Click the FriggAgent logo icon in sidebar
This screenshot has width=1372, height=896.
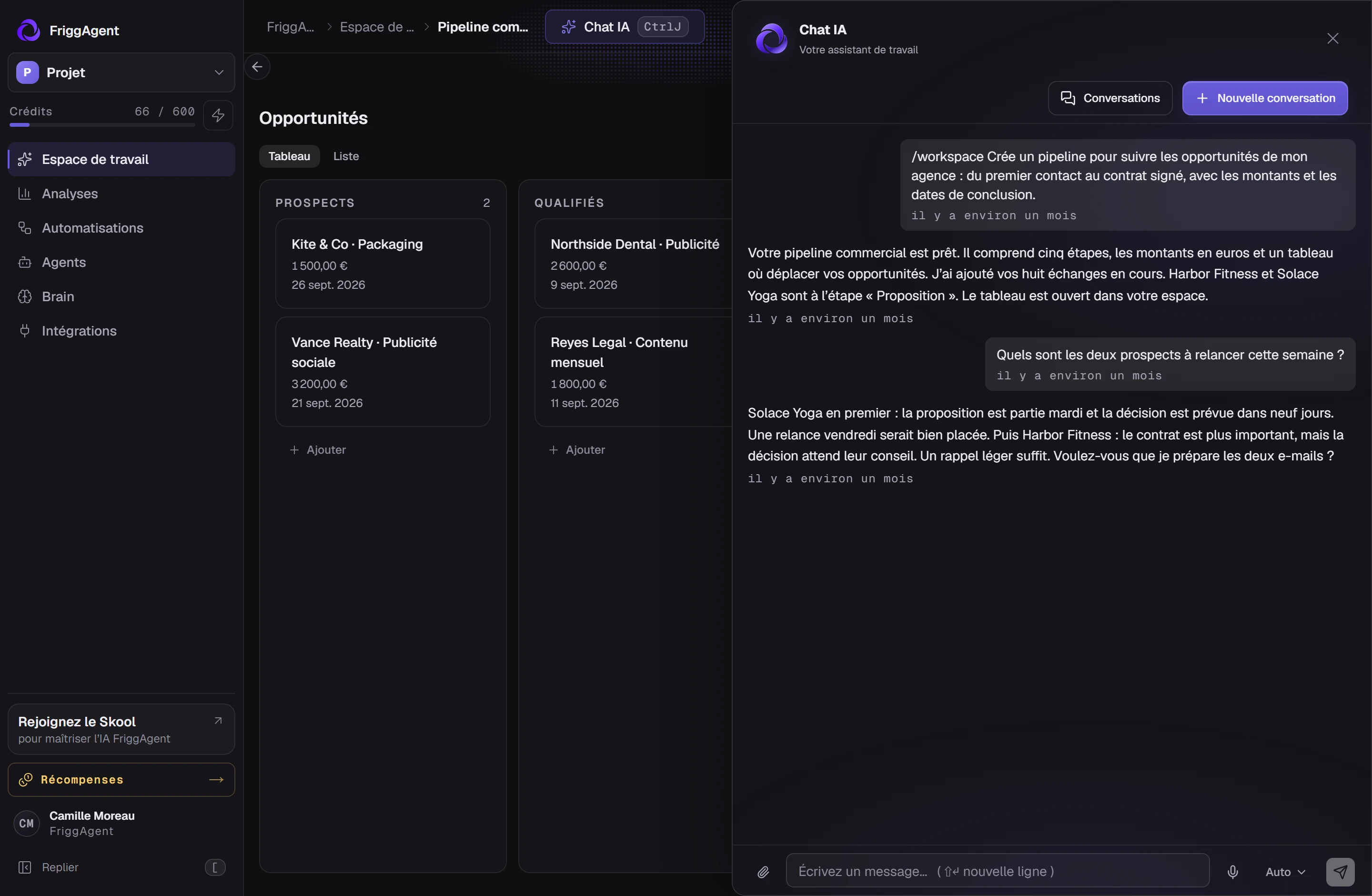[28, 30]
